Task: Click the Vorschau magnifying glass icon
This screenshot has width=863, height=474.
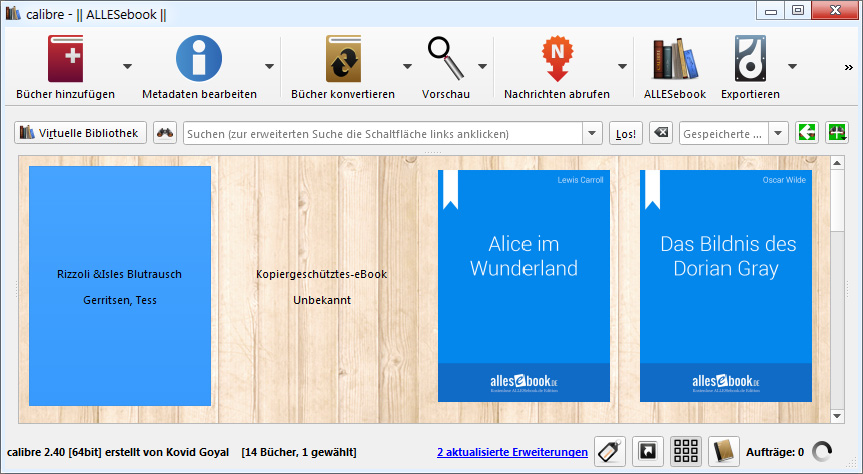Action: pos(446,58)
